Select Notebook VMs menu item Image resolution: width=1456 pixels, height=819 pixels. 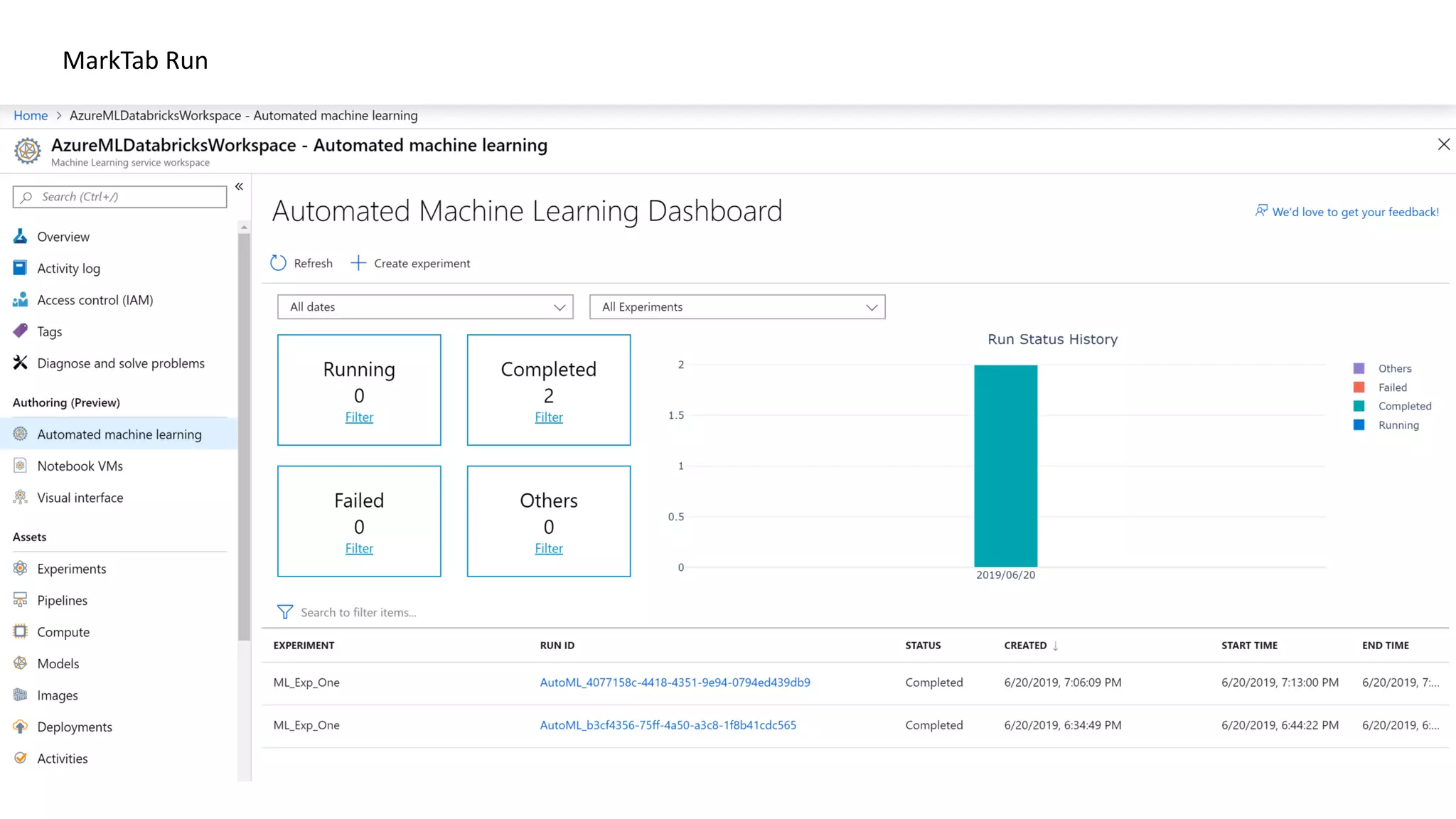(80, 466)
